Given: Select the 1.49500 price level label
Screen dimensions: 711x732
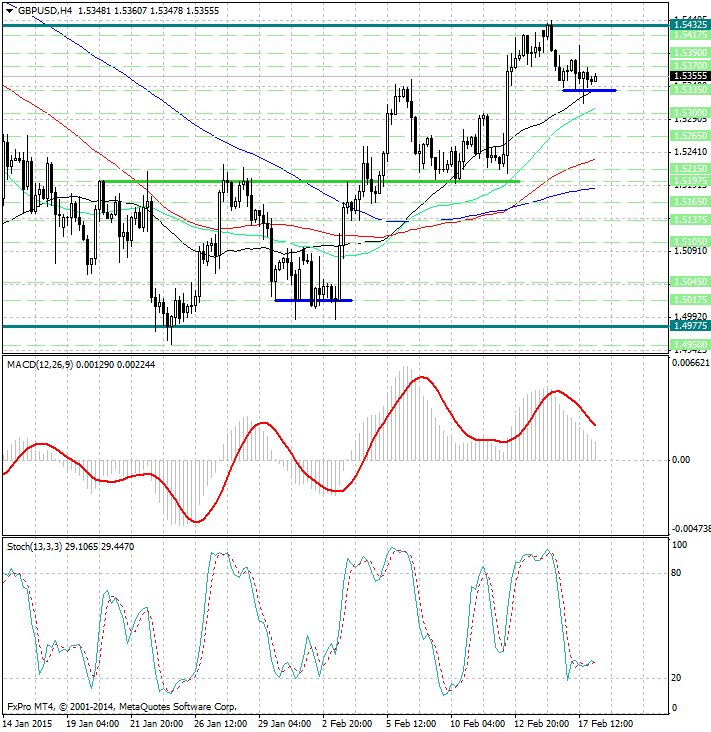Looking at the screenshot, I should coord(690,345).
